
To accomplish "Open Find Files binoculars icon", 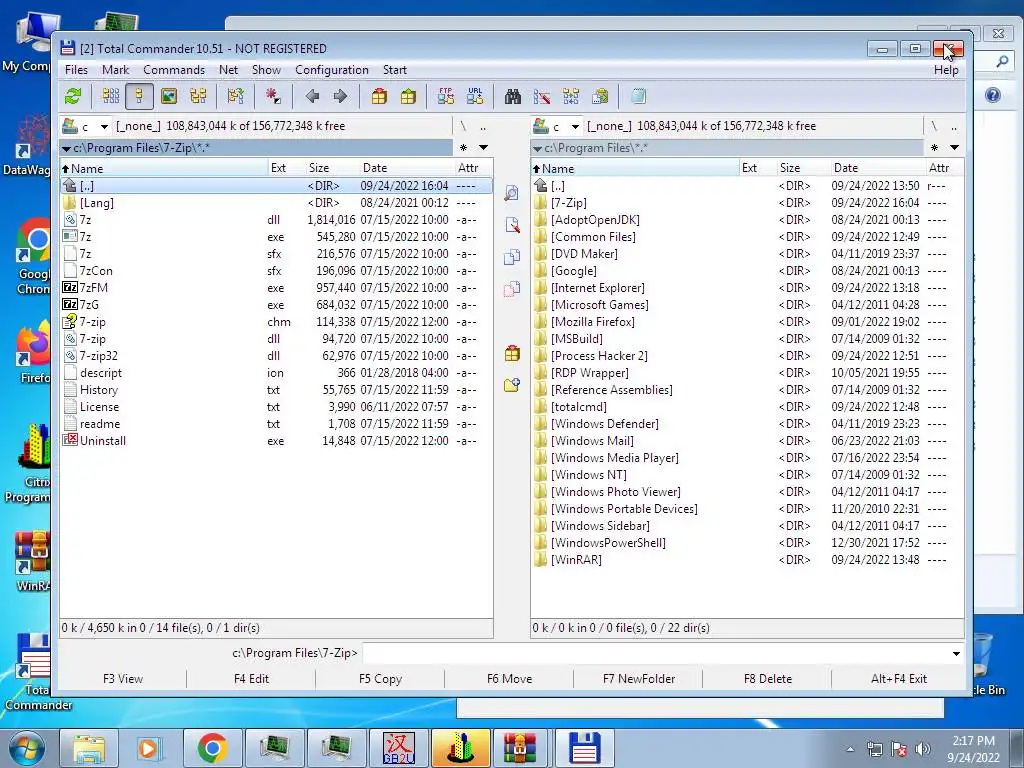I will tap(513, 97).
